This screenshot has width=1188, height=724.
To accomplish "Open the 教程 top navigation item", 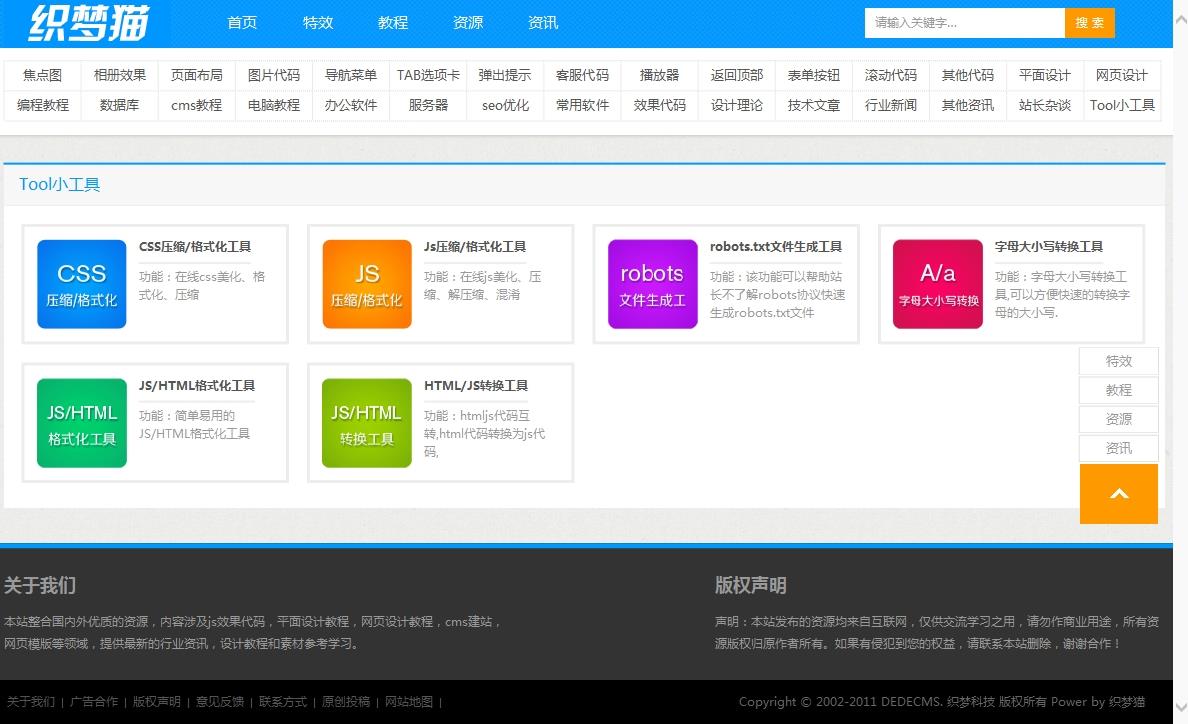I will (393, 23).
